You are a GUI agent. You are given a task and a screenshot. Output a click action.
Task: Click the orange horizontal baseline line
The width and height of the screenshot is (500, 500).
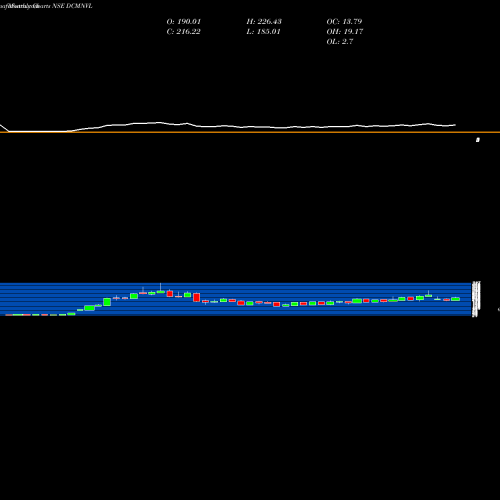pos(250,132)
